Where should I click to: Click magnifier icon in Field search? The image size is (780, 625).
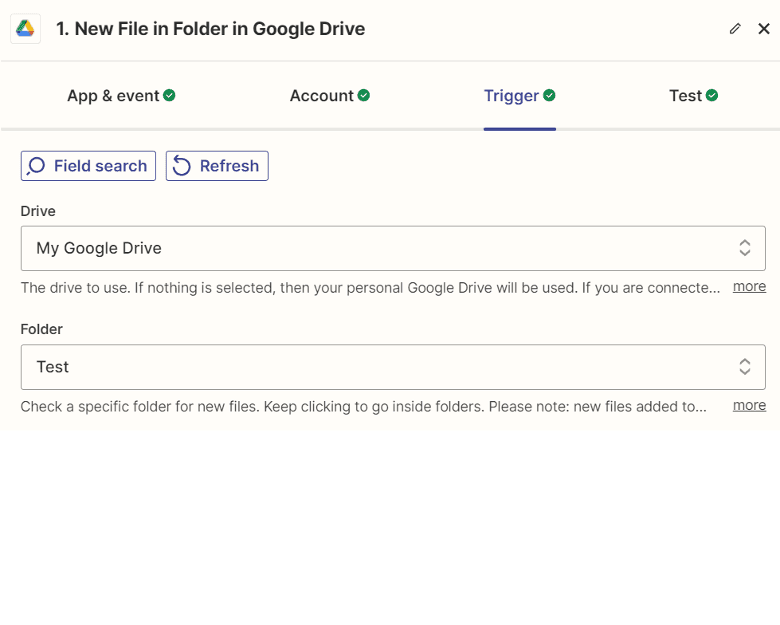(x=37, y=166)
